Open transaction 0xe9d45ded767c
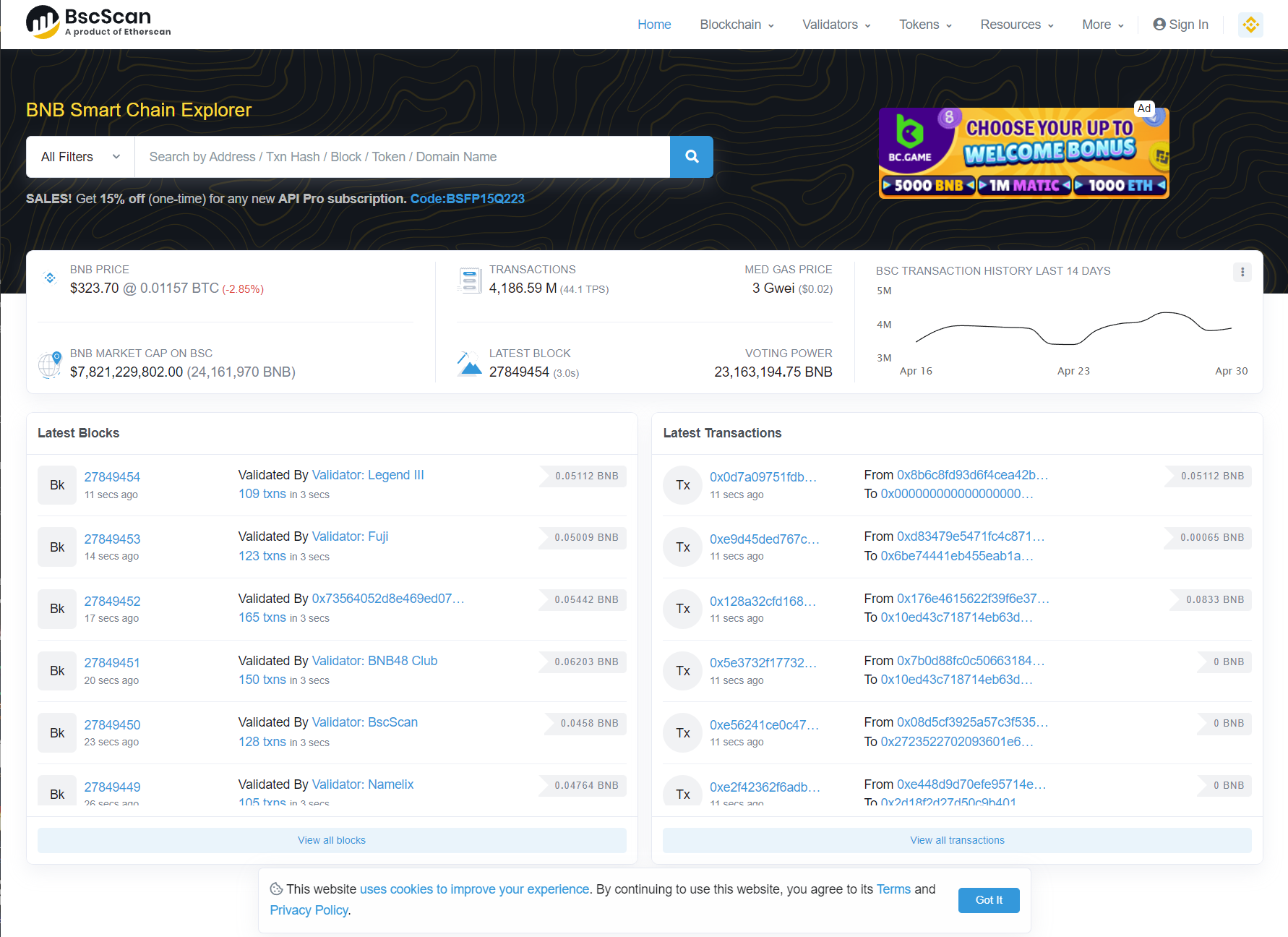 pyautogui.click(x=765, y=539)
